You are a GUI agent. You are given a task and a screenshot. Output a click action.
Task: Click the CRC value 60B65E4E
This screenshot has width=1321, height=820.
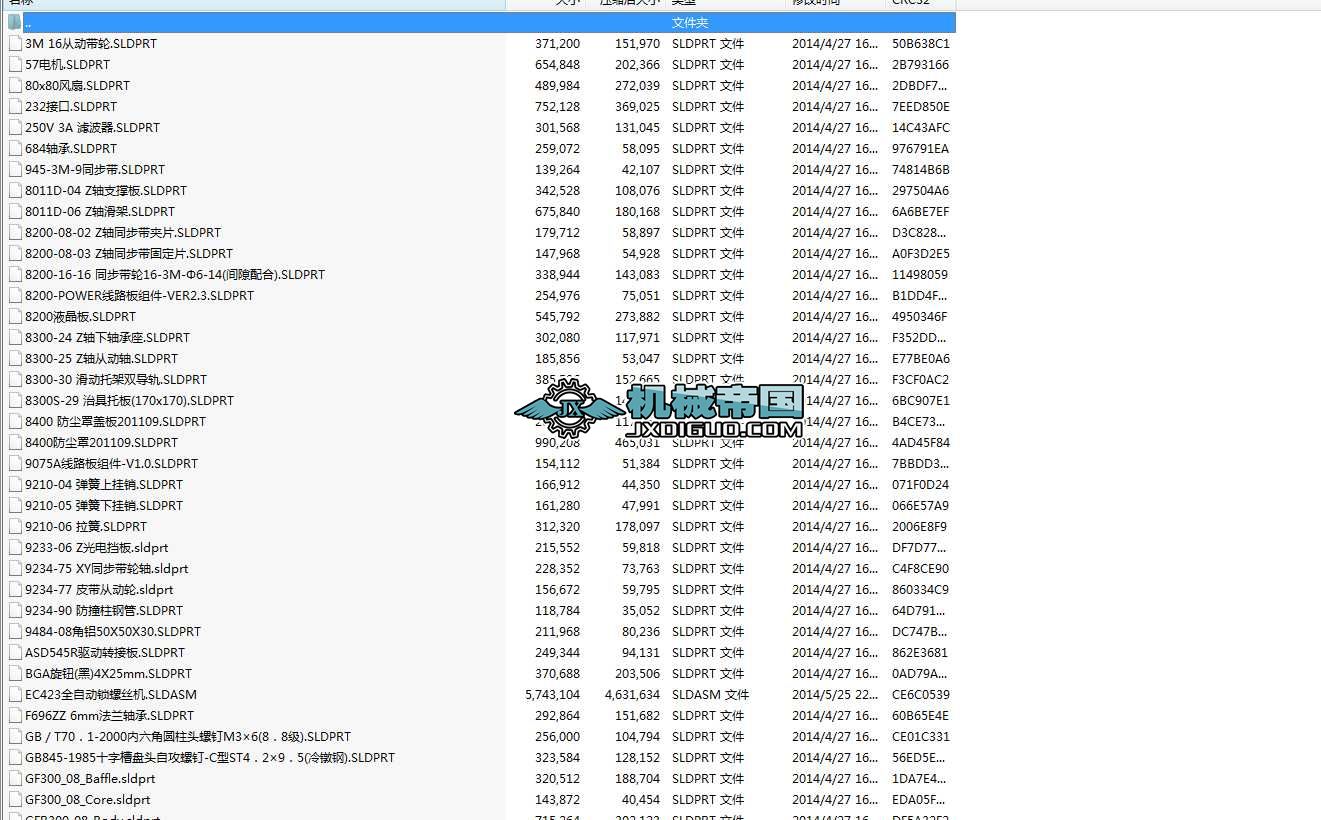pos(921,715)
